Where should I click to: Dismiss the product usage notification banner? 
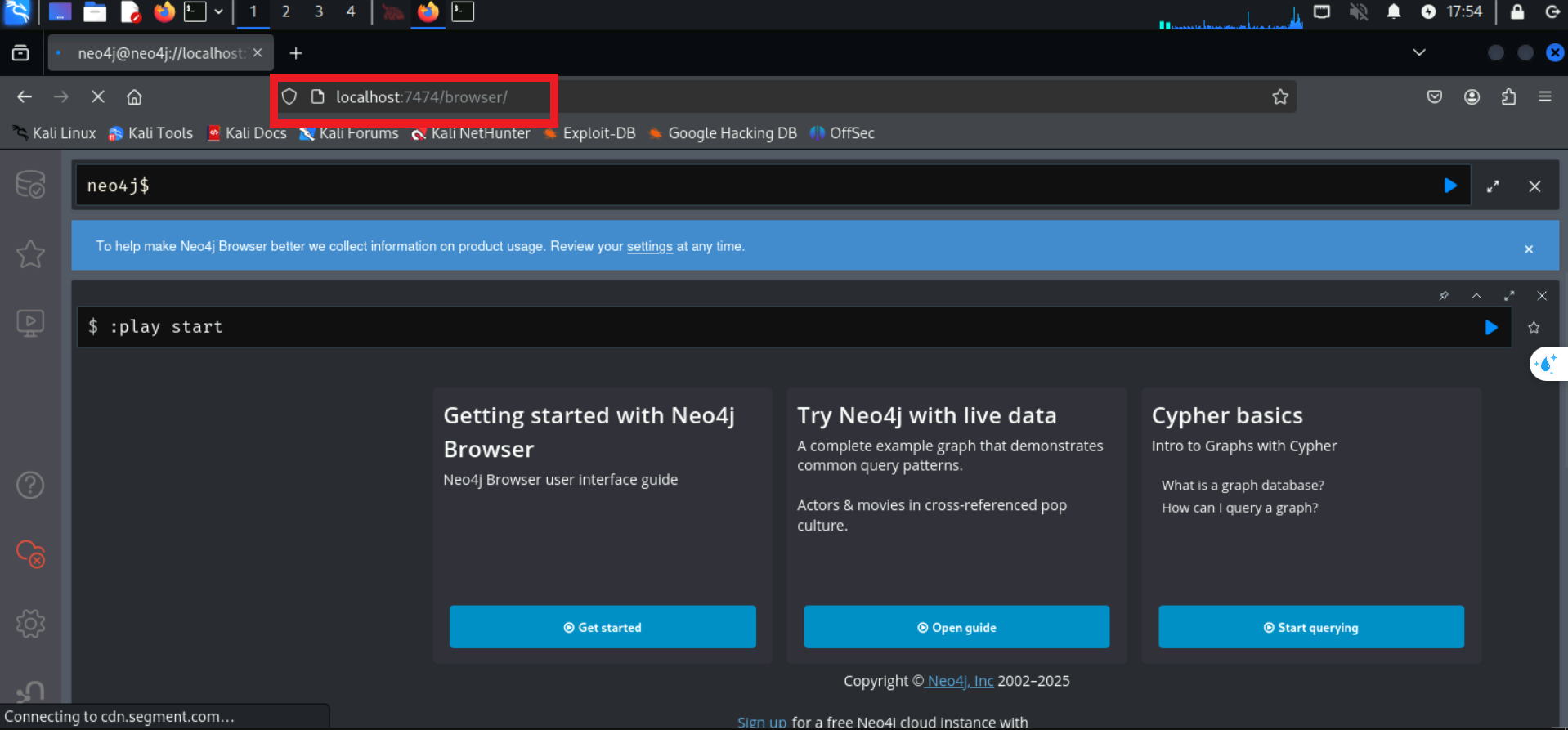[1529, 249]
